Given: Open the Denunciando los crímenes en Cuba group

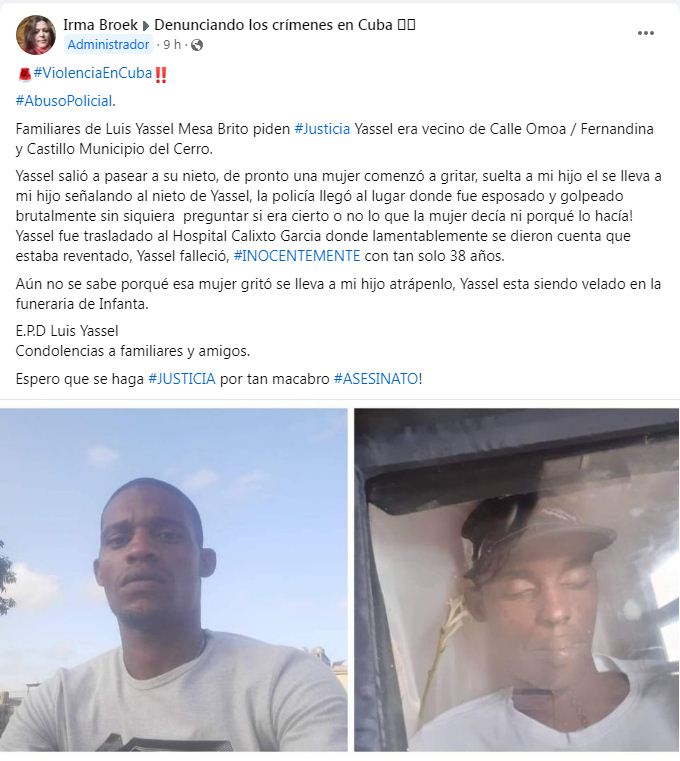Looking at the screenshot, I should tap(273, 25).
